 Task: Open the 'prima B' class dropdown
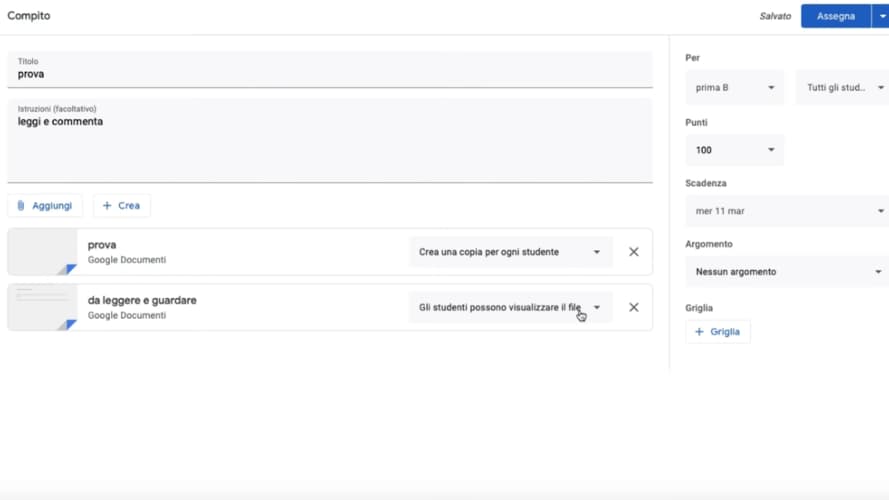[735, 88]
